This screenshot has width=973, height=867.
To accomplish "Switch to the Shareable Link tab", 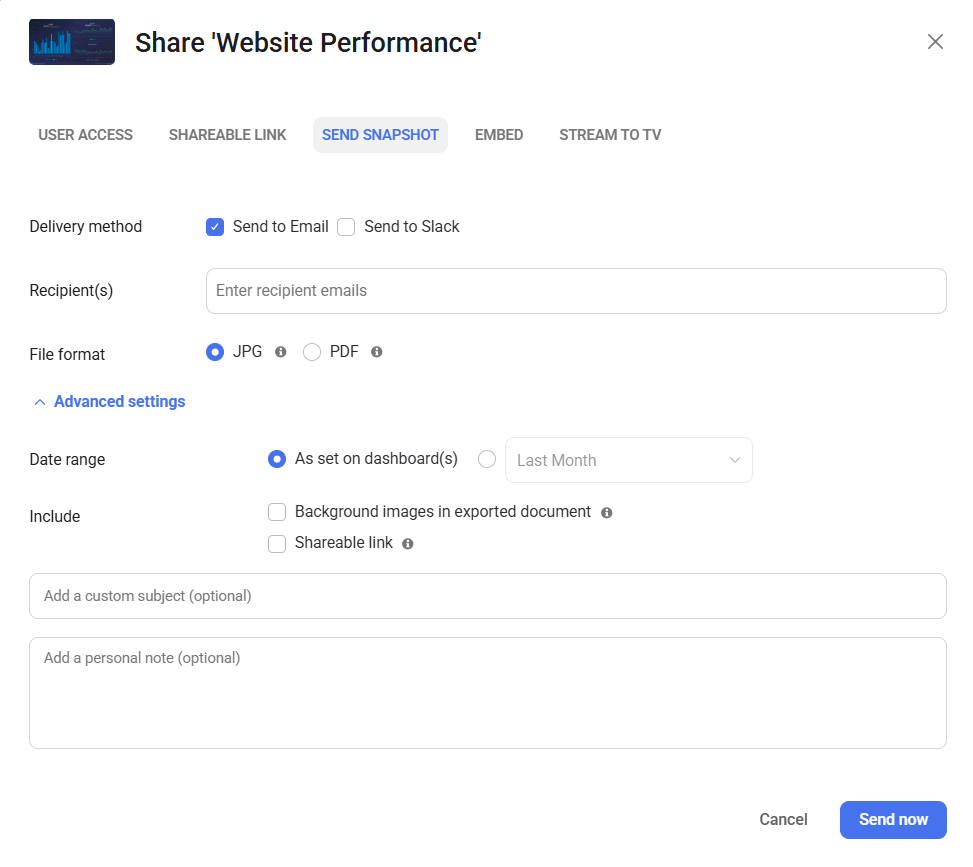I will [227, 135].
